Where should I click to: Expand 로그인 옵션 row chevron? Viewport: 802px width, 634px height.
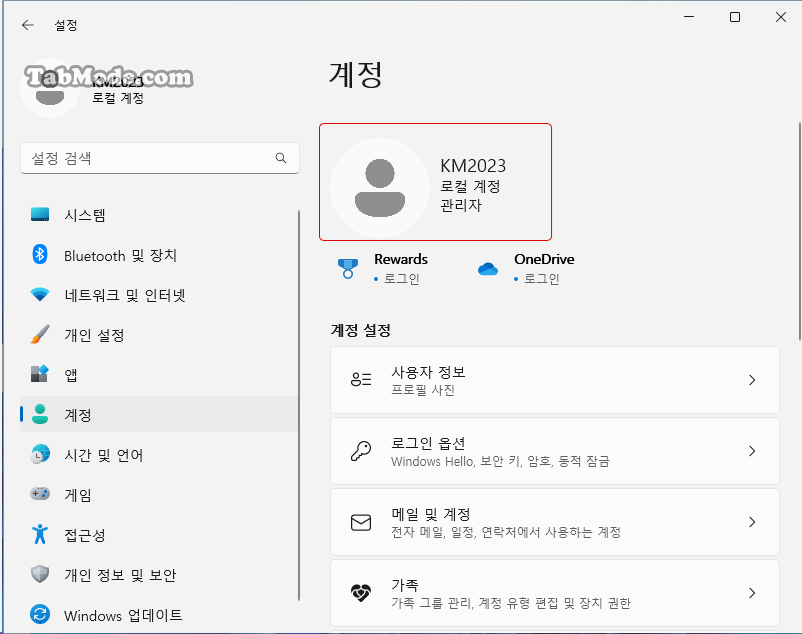pos(752,451)
